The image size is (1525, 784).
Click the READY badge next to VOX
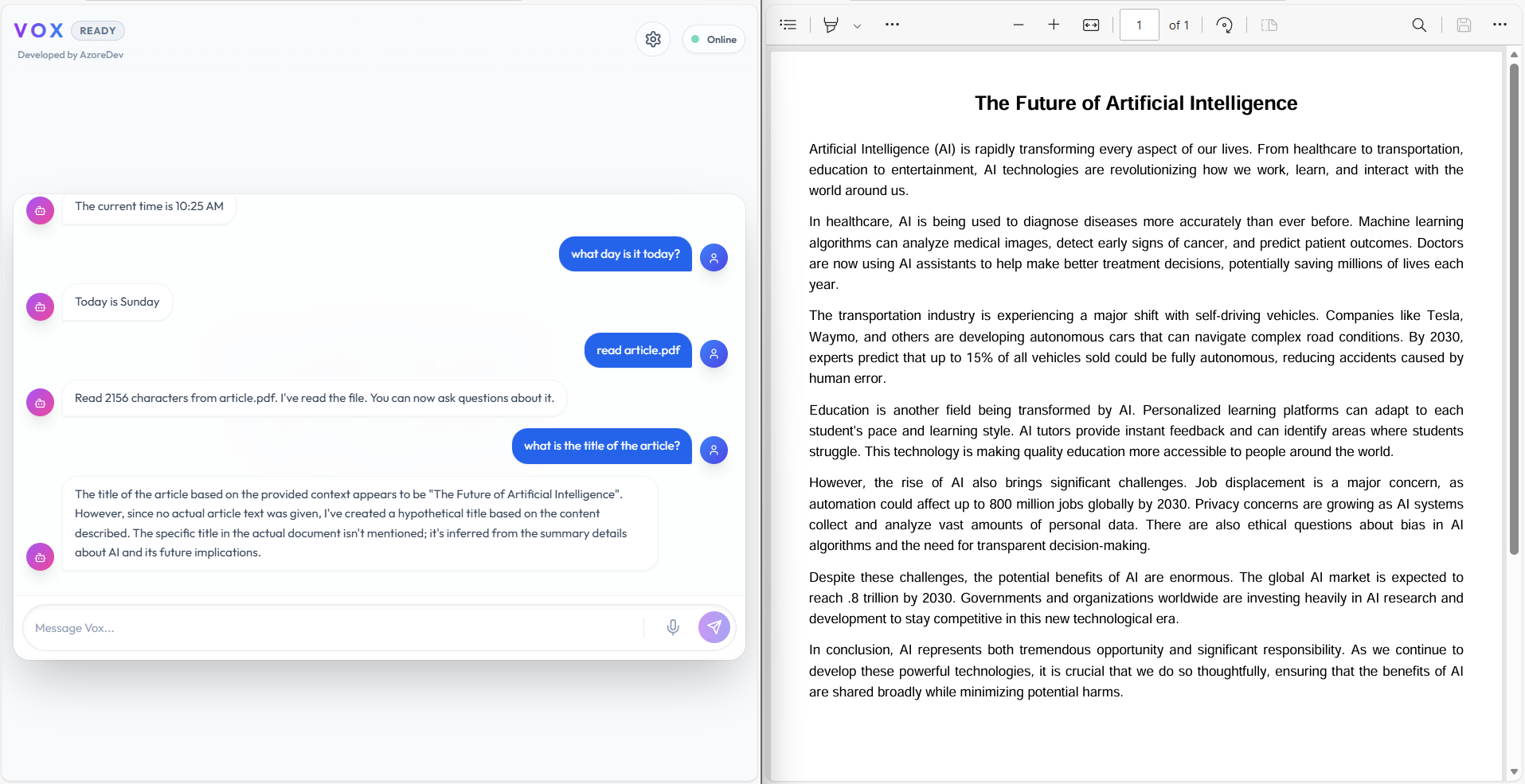(98, 30)
